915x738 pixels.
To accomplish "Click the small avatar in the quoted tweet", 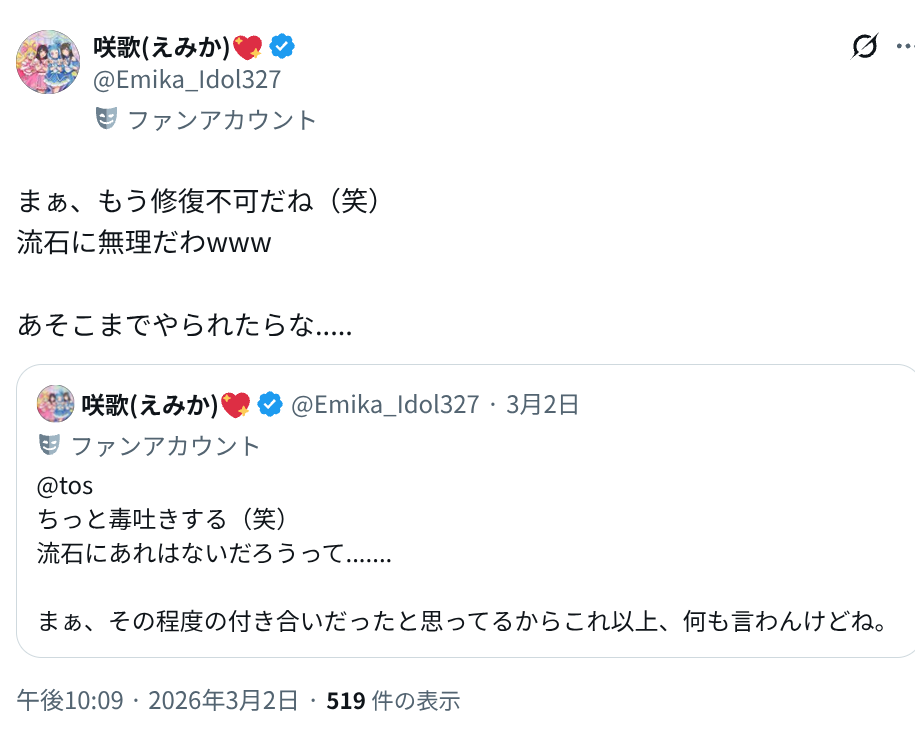I will click(x=55, y=404).
